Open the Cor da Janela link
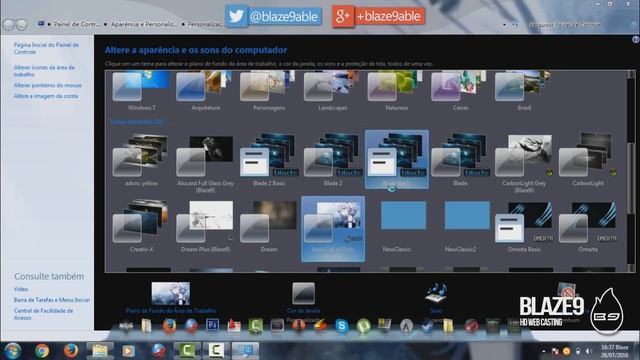This screenshot has width=640, height=360. (303, 311)
